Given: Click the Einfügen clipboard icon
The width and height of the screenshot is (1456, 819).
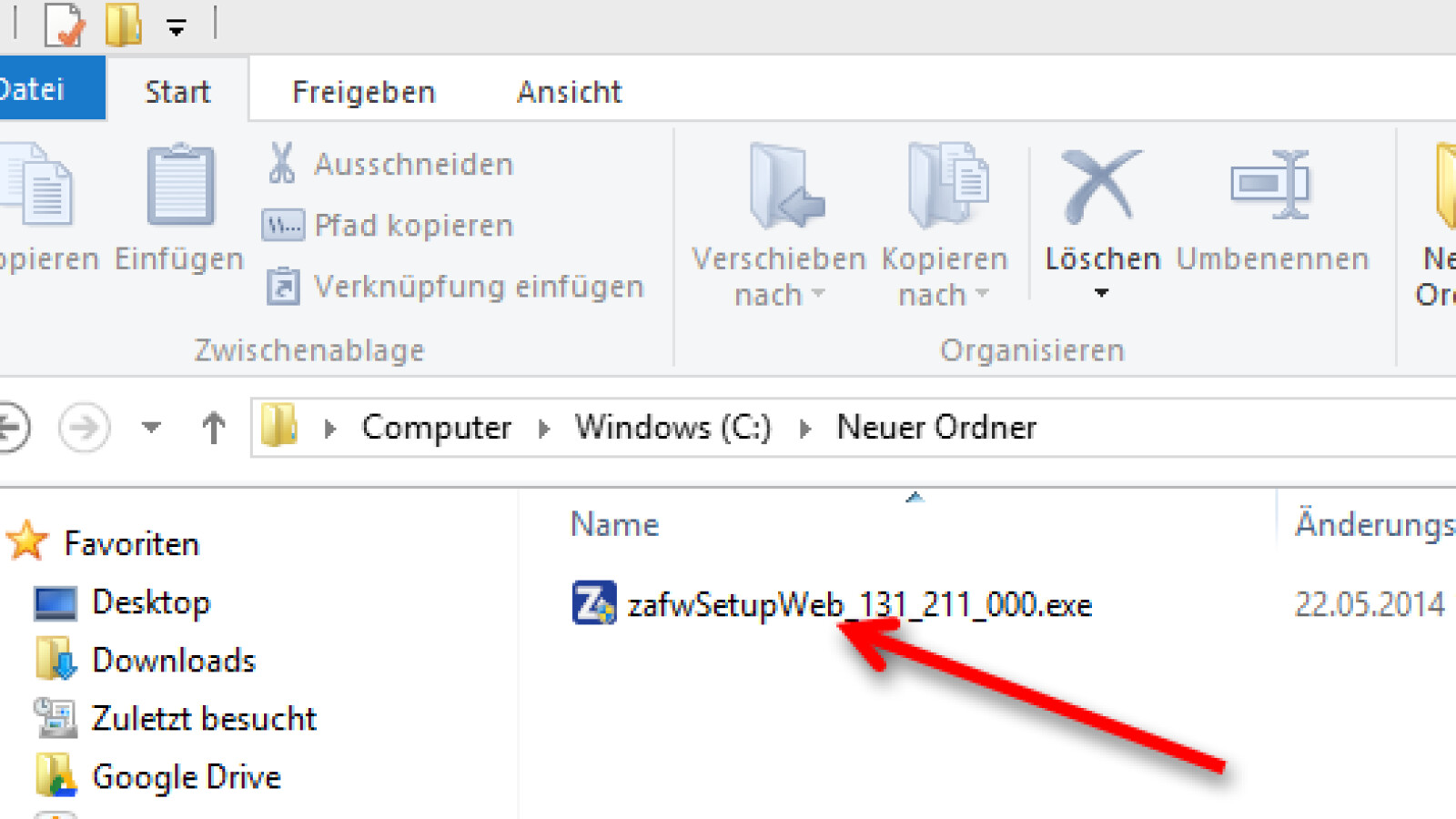Looking at the screenshot, I should pyautogui.click(x=180, y=186).
